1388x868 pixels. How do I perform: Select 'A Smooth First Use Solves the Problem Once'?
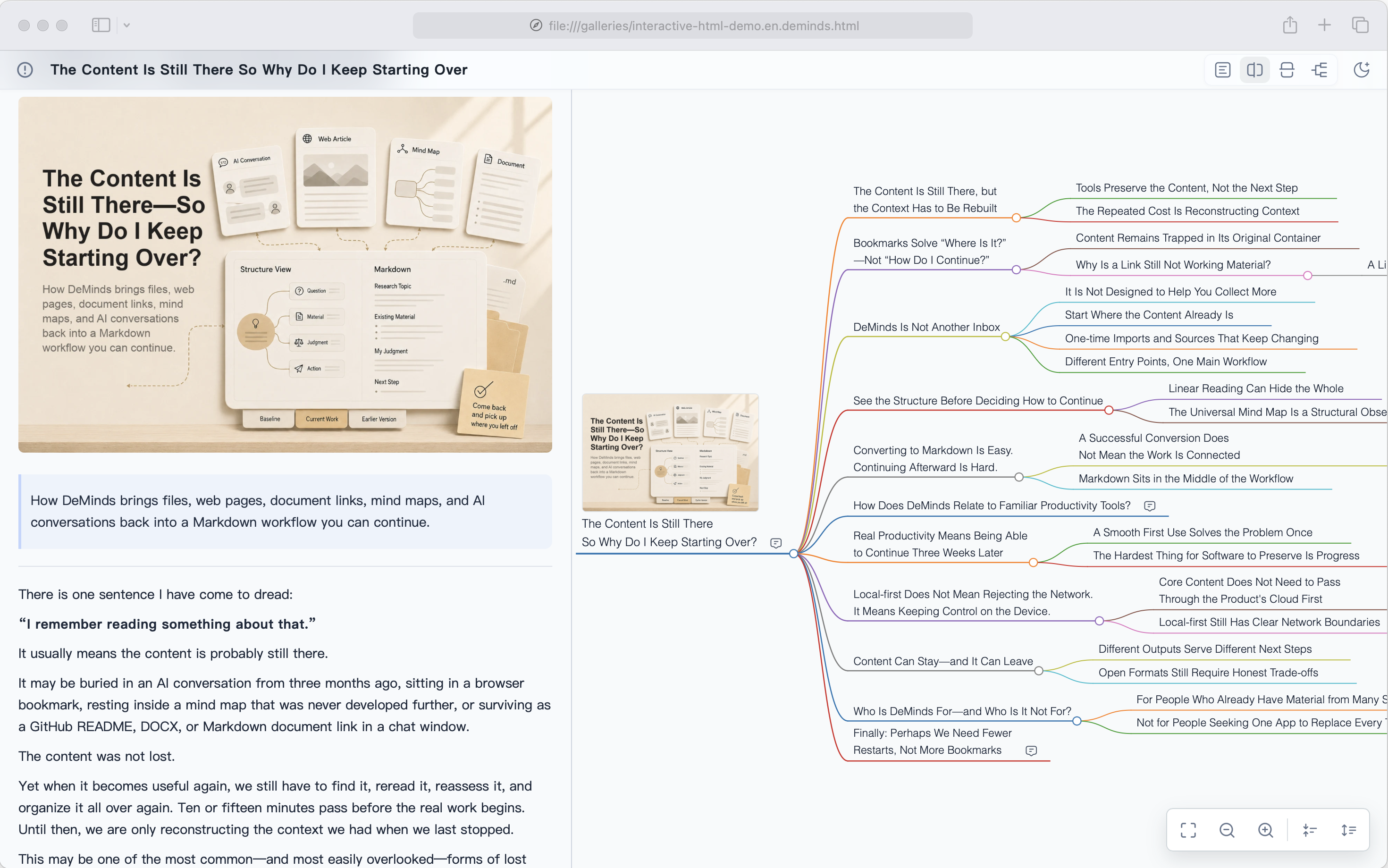[x=1203, y=532]
